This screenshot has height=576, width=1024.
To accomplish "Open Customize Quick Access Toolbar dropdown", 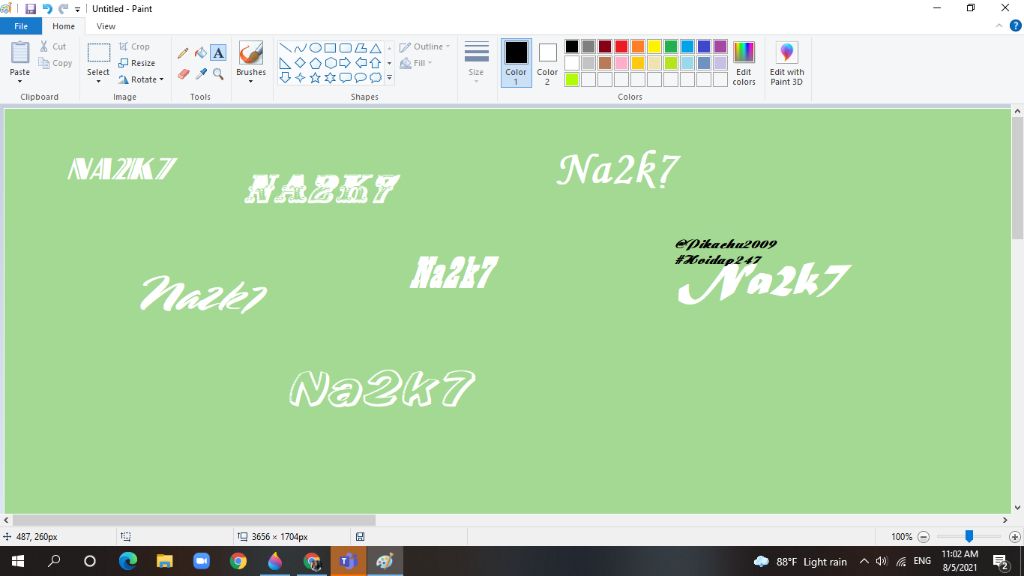I will [x=77, y=9].
